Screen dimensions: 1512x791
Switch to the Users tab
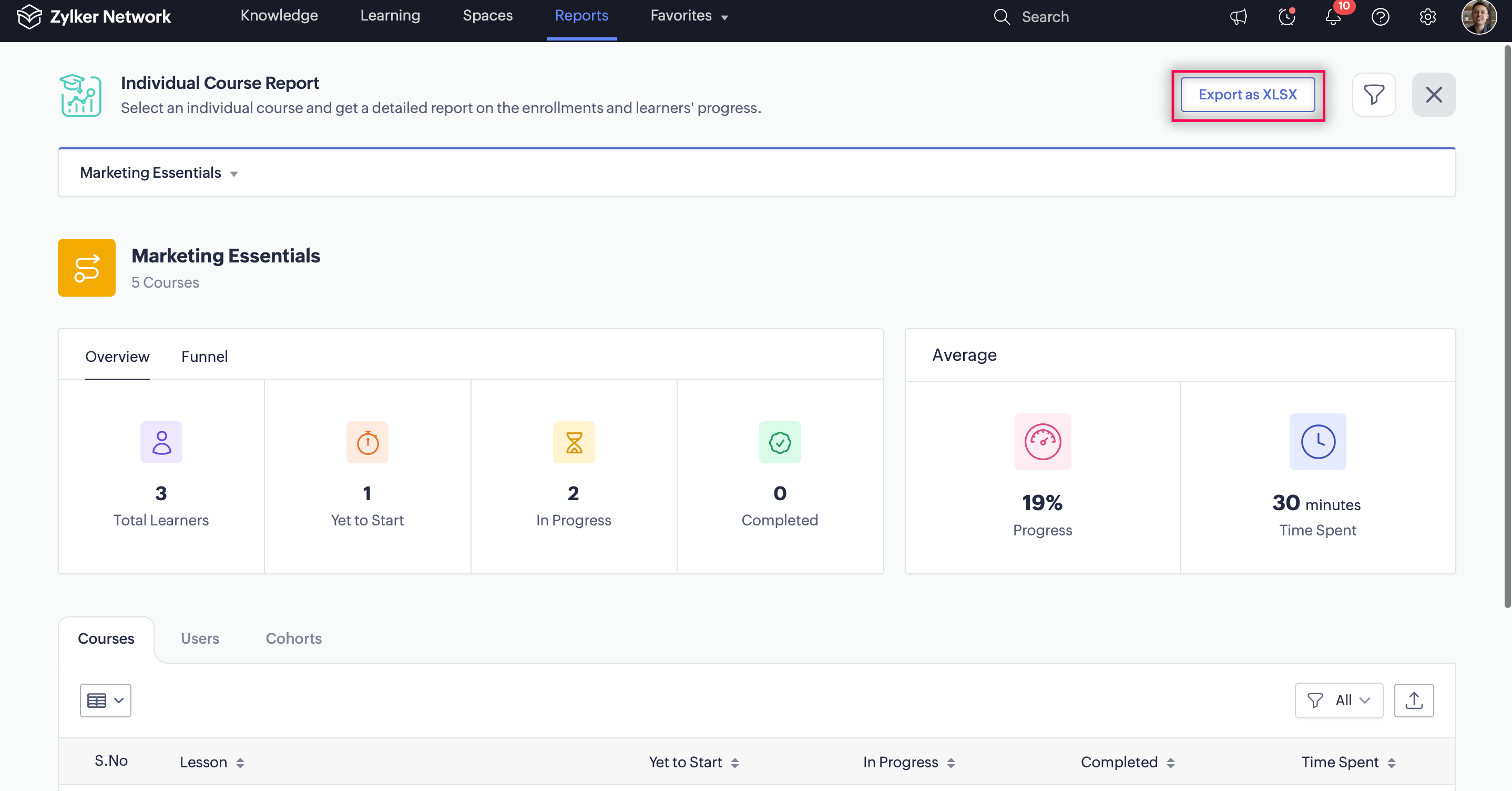[200, 638]
